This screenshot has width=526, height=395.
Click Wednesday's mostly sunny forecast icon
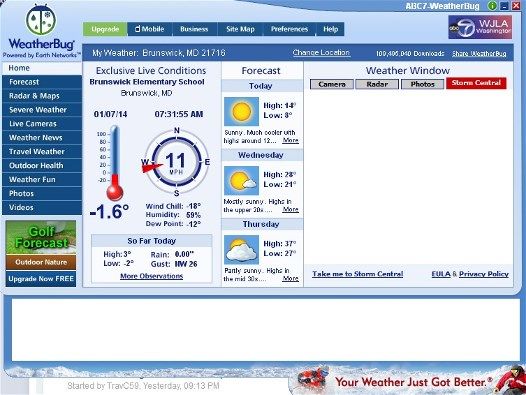click(241, 181)
